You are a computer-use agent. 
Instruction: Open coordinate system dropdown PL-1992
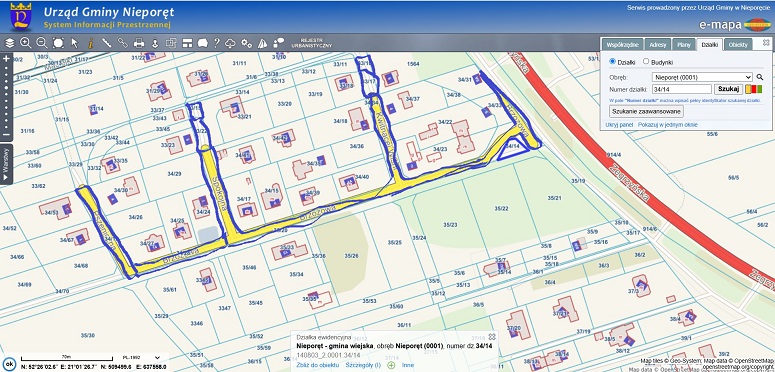tap(142, 357)
